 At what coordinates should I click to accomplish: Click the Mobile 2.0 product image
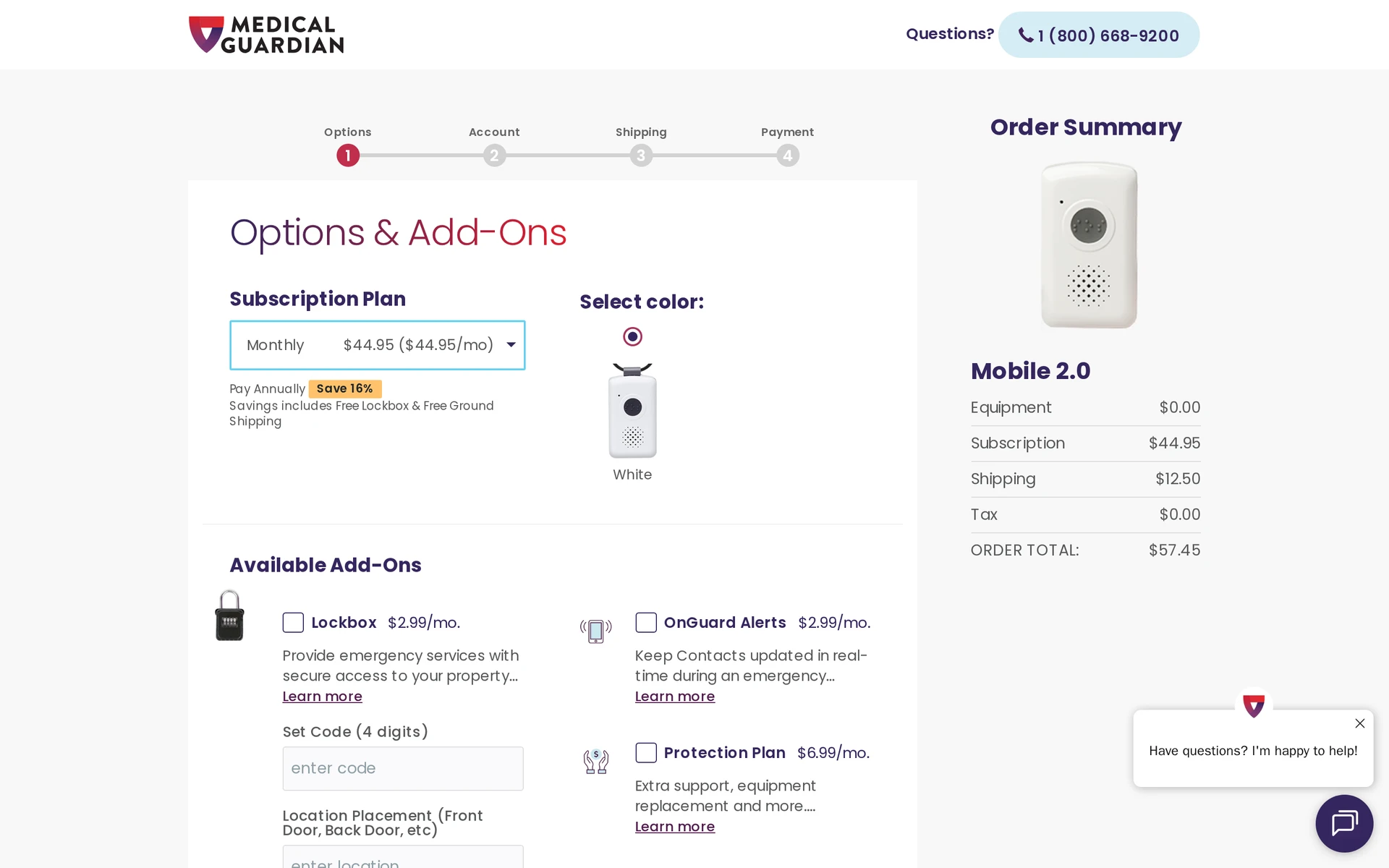click(x=1089, y=244)
